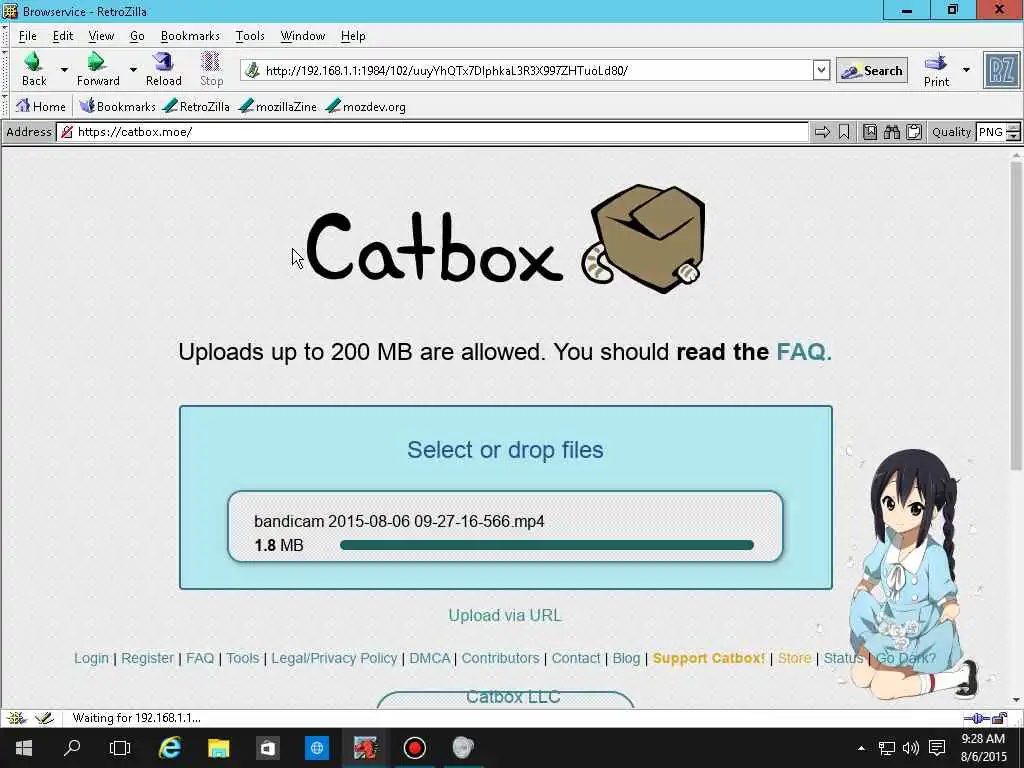Open the Go menu
Image resolution: width=1024 pixels, height=768 pixels.
click(137, 36)
